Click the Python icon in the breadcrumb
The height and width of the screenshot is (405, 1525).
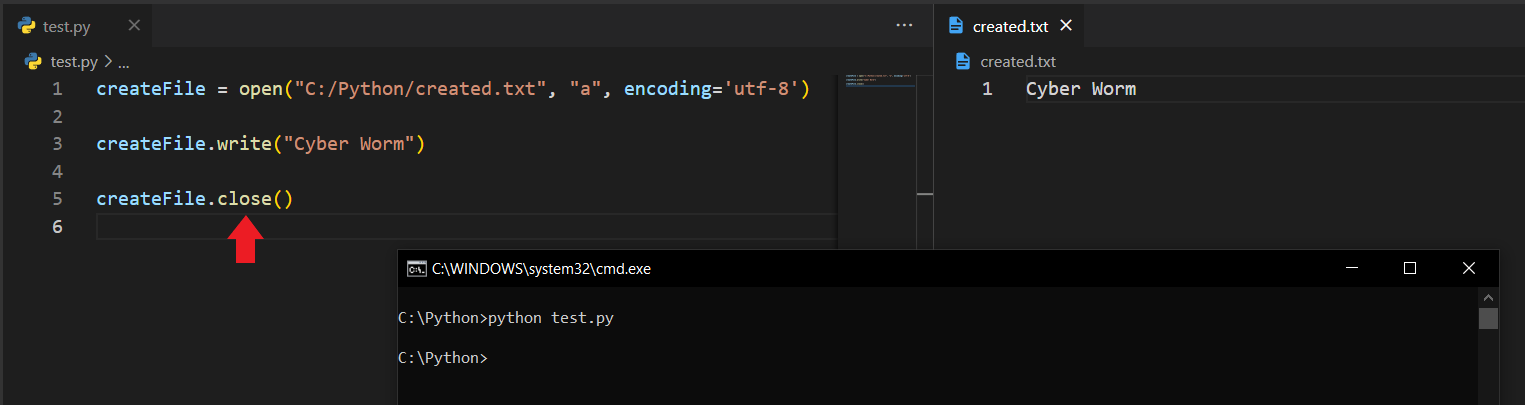click(34, 62)
